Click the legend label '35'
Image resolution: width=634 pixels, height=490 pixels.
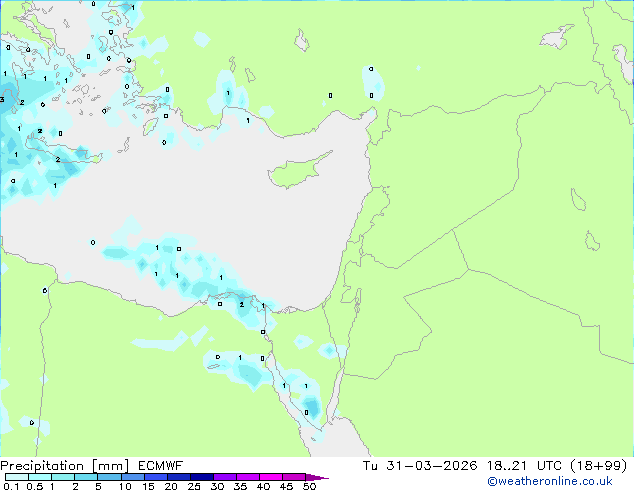tap(240, 486)
